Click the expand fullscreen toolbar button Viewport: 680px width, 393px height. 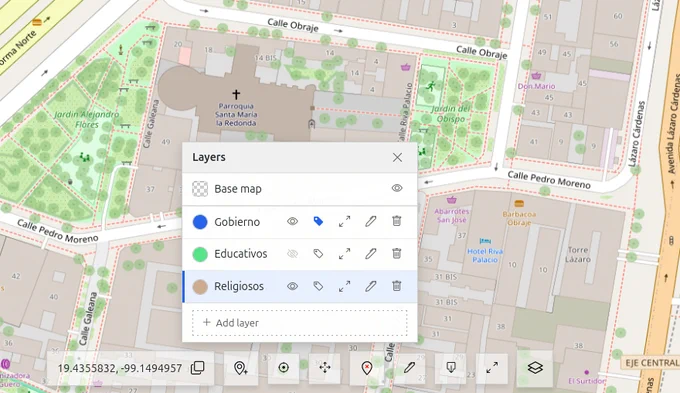(x=492, y=368)
